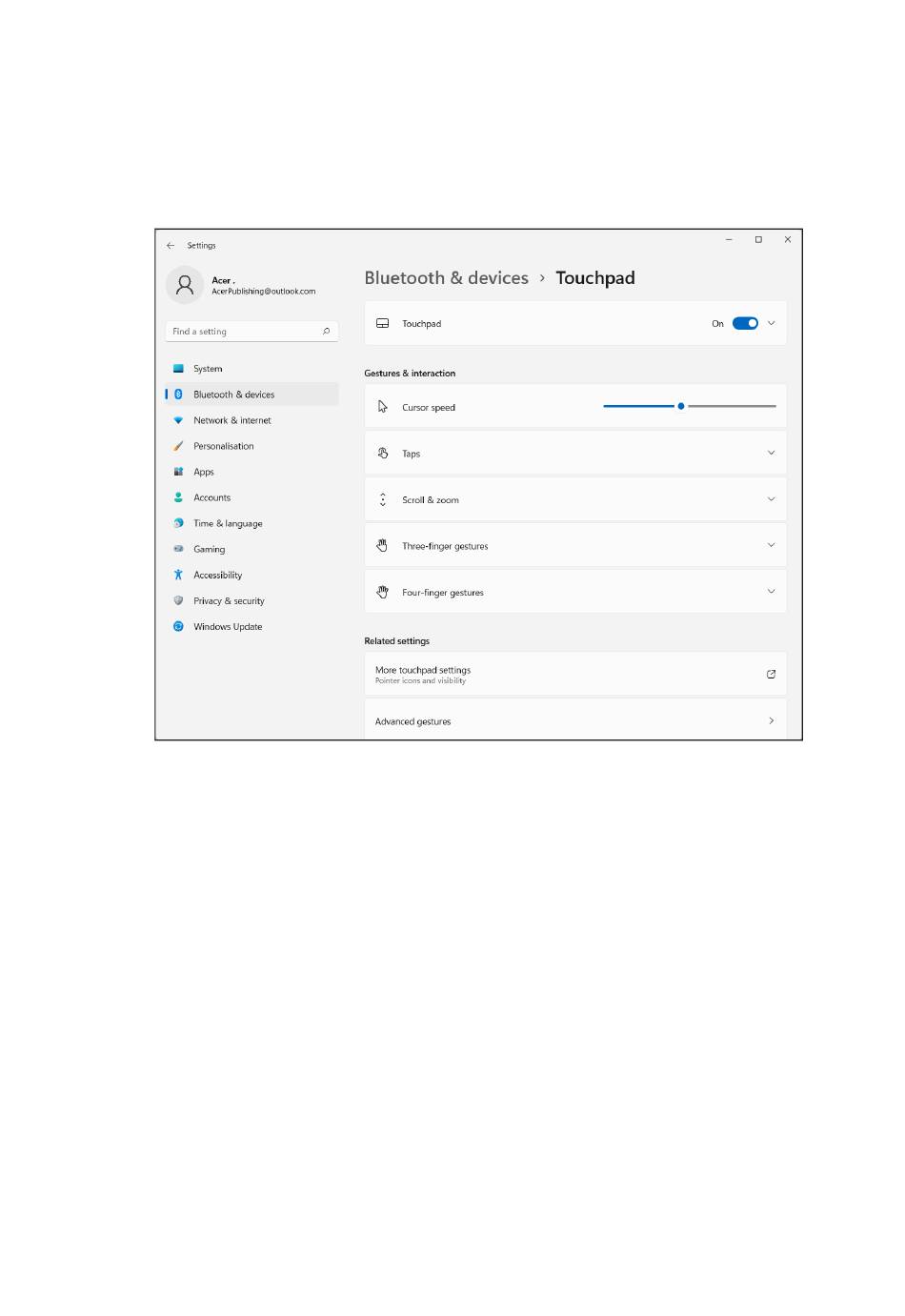Click the Apps grid icon
Screen dimensions: 905x1316
coord(178,472)
